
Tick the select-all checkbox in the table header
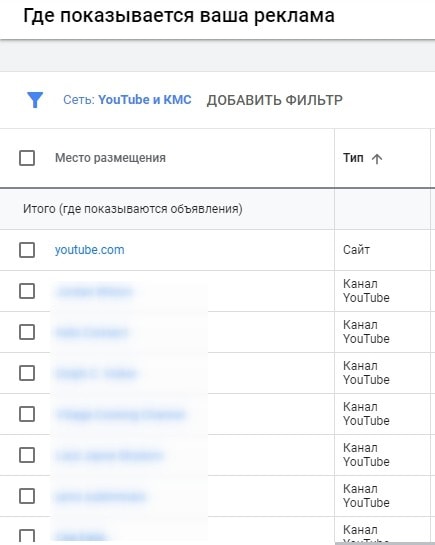click(27, 158)
